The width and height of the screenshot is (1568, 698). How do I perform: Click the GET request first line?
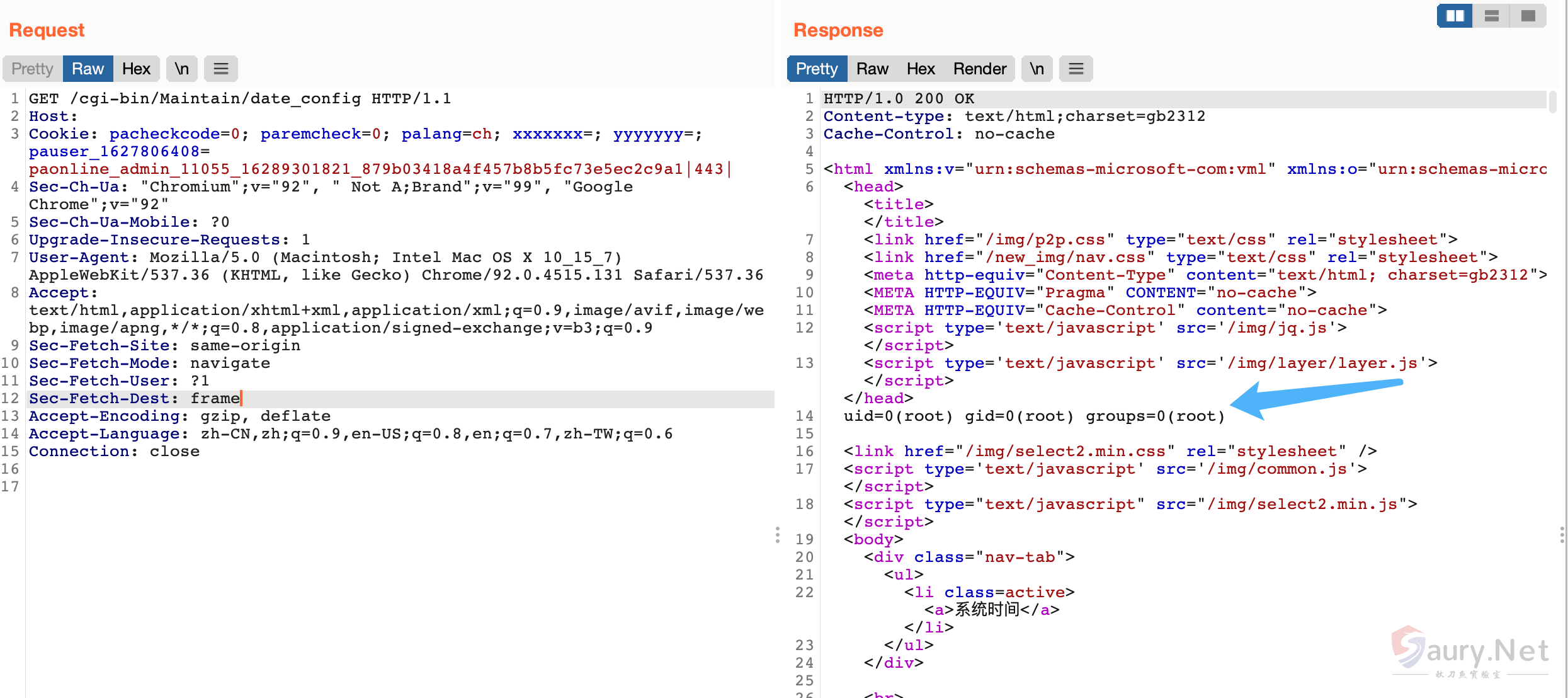(x=239, y=99)
